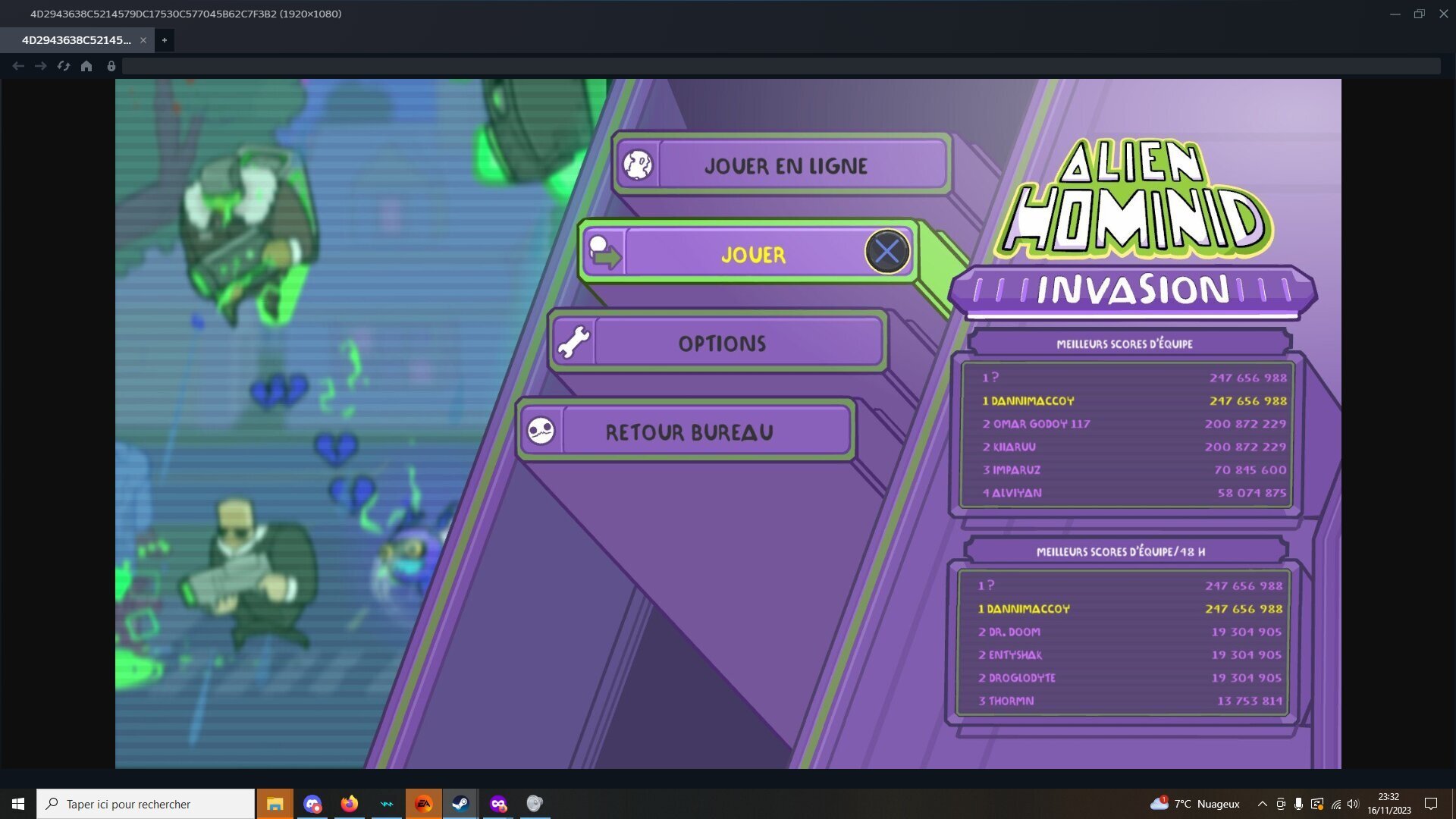
Task: Choose JOUER EN LIGNE menu option
Action: (x=782, y=165)
